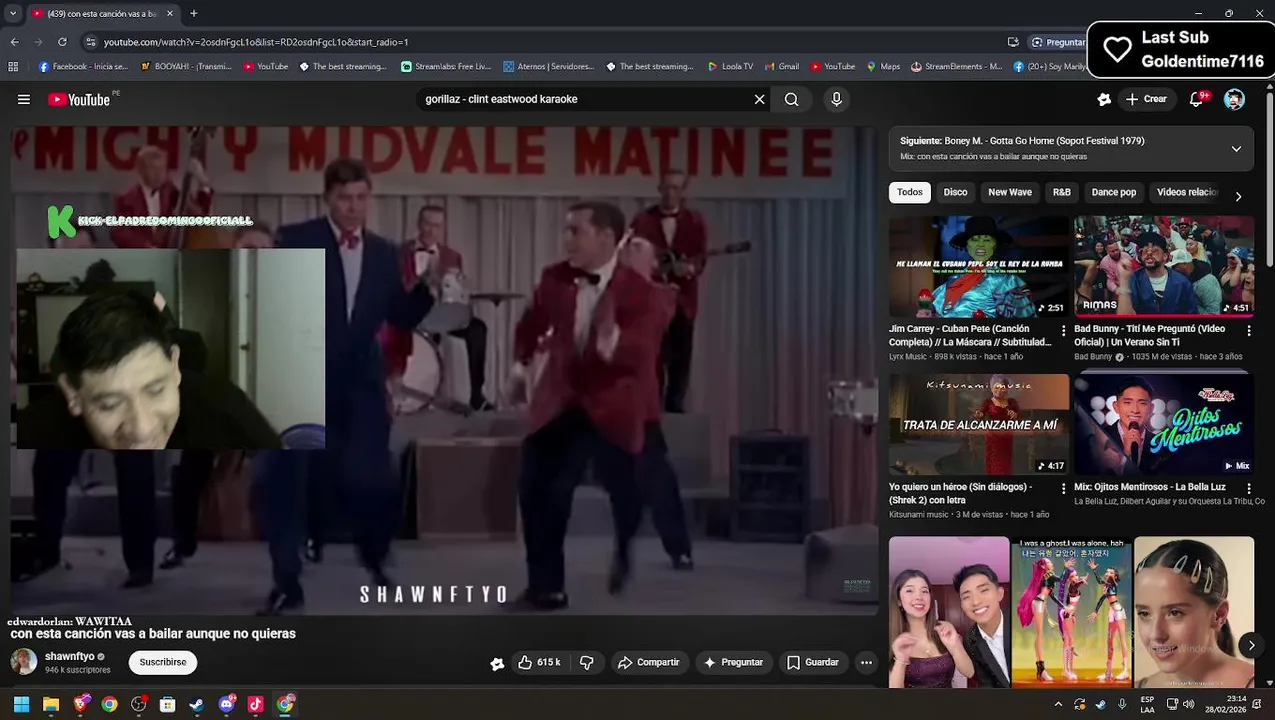Open options for Bad Bunny video
The width and height of the screenshot is (1275, 720).
[x=1248, y=330]
